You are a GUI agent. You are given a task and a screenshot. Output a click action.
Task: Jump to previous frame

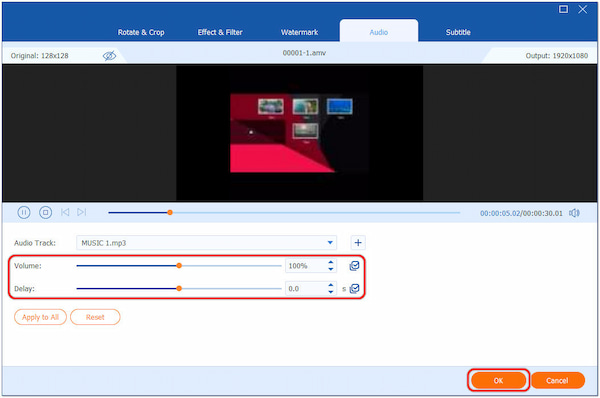point(65,212)
